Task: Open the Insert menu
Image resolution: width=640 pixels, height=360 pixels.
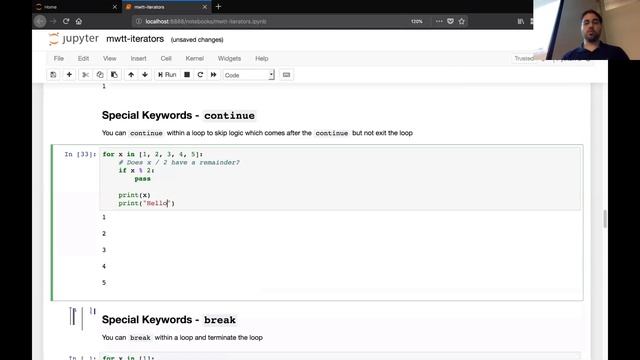Action: click(x=138, y=58)
